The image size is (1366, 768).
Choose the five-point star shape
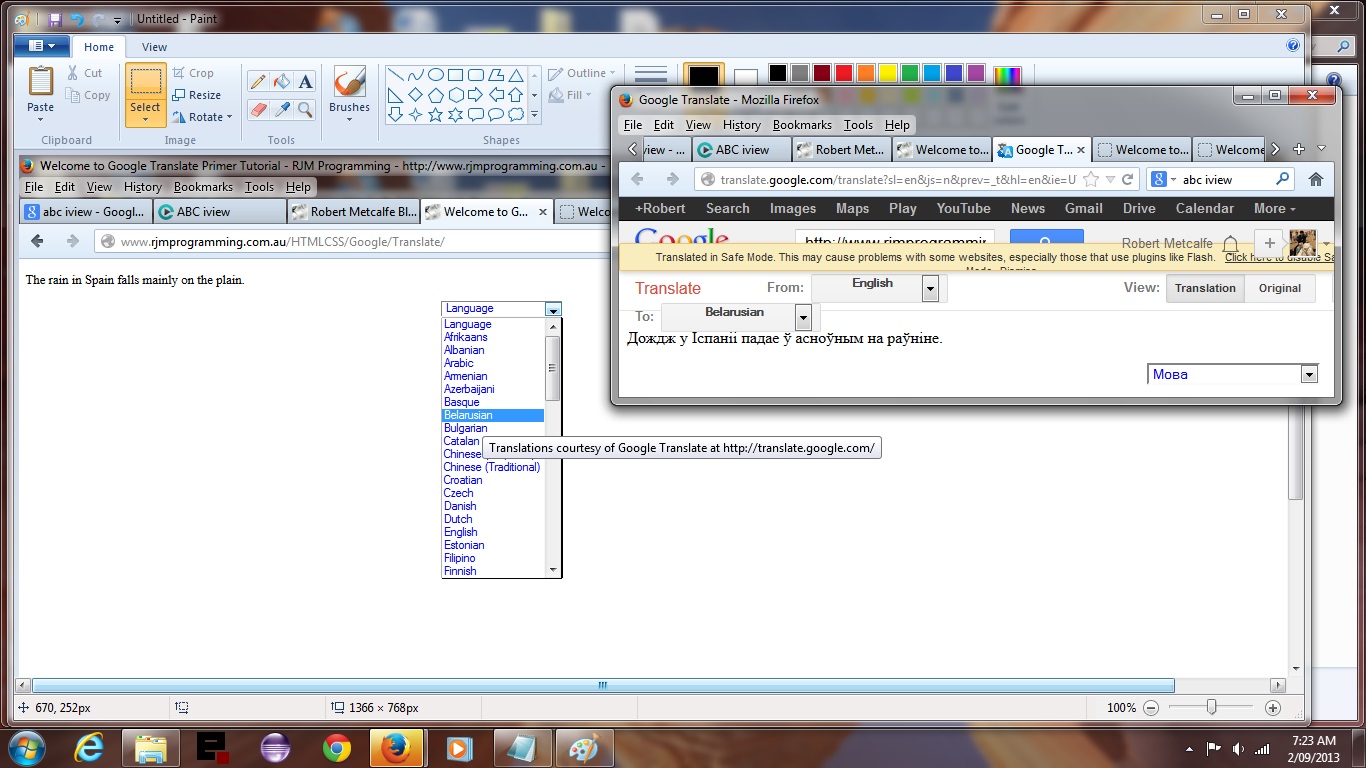[436, 115]
